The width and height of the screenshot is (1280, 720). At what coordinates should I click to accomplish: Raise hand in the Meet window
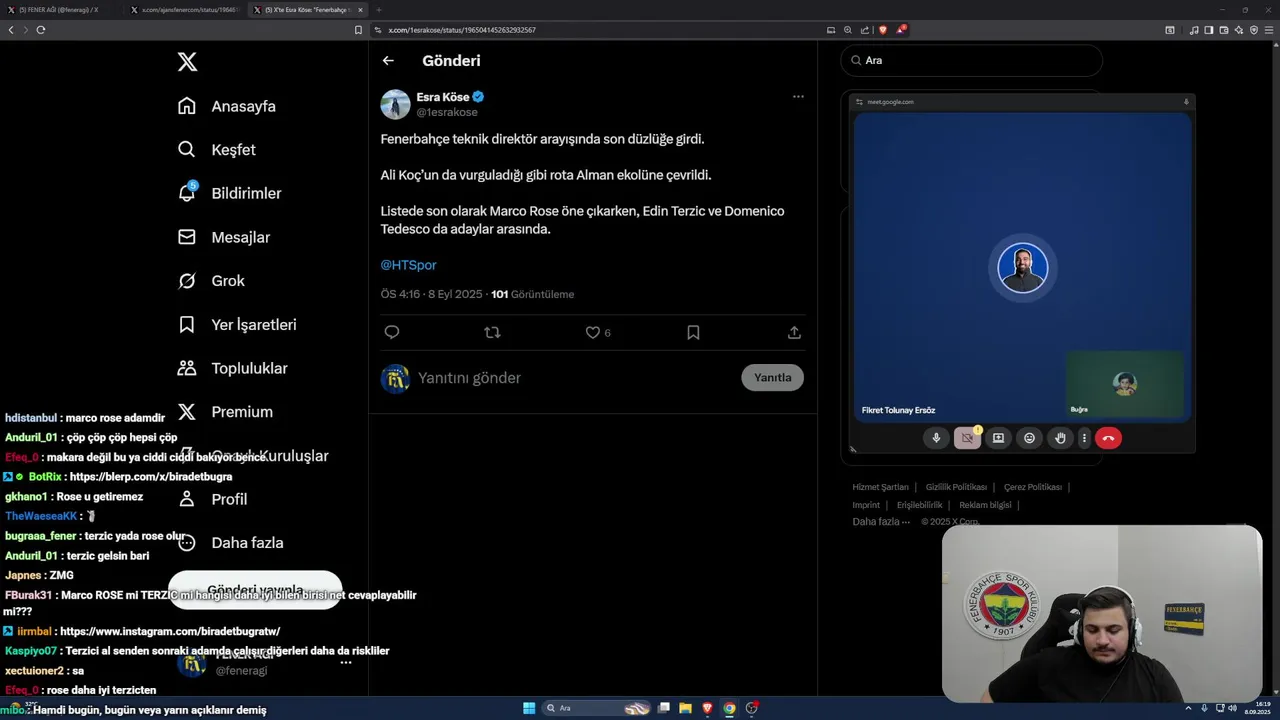click(x=1060, y=438)
